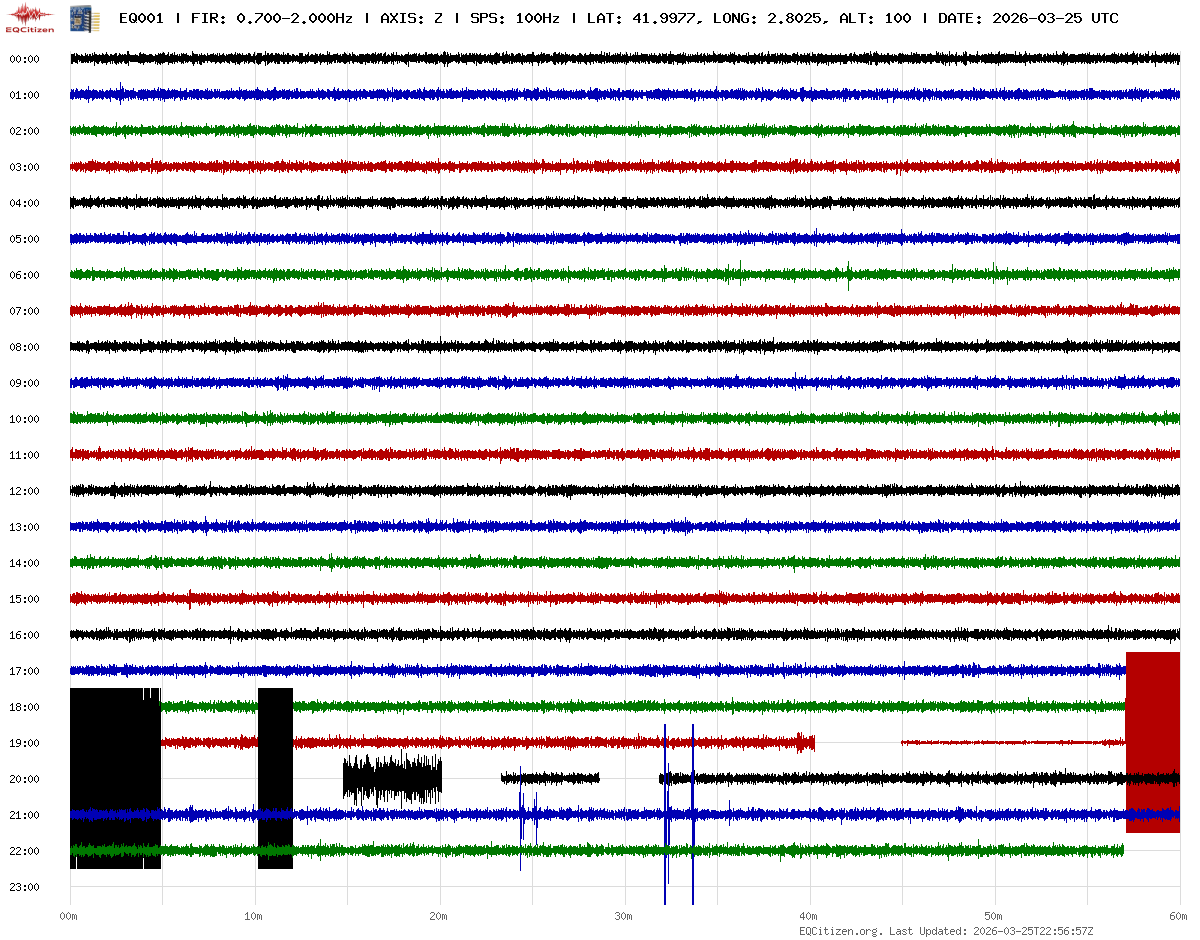Click the EQCitizen seismograph logo
The image size is (1200, 940).
[x=31, y=17]
